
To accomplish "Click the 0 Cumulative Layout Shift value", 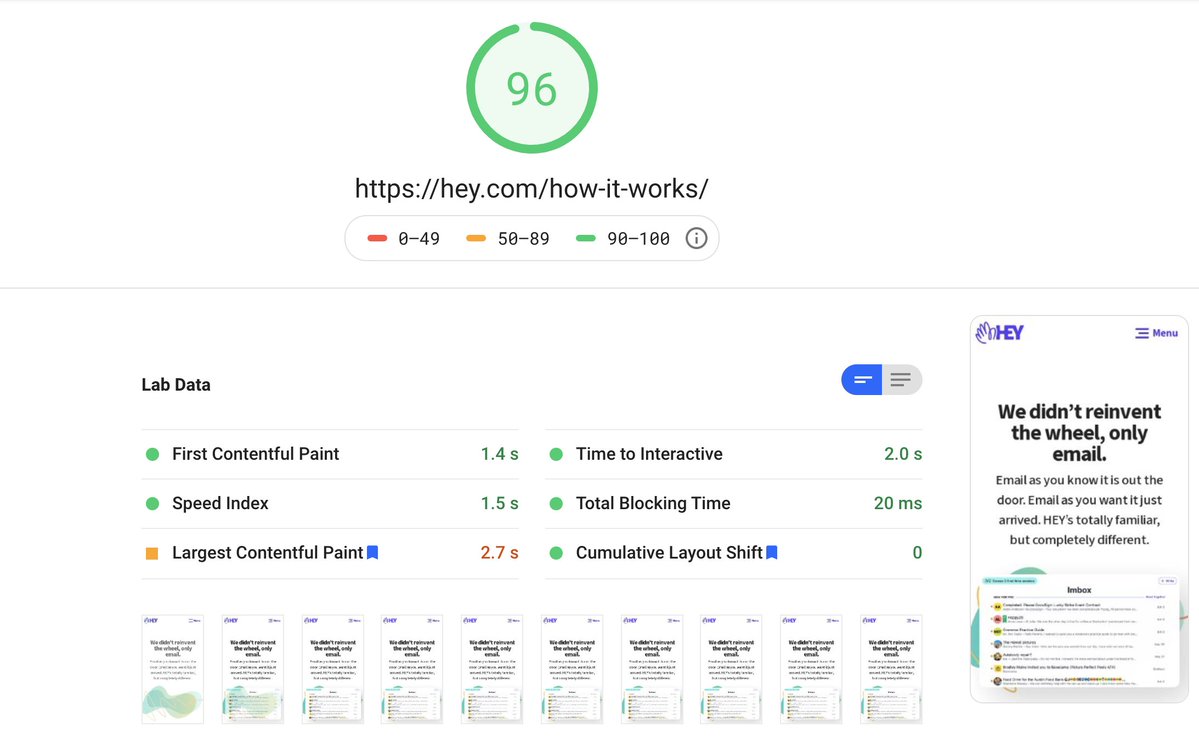I will [917, 553].
